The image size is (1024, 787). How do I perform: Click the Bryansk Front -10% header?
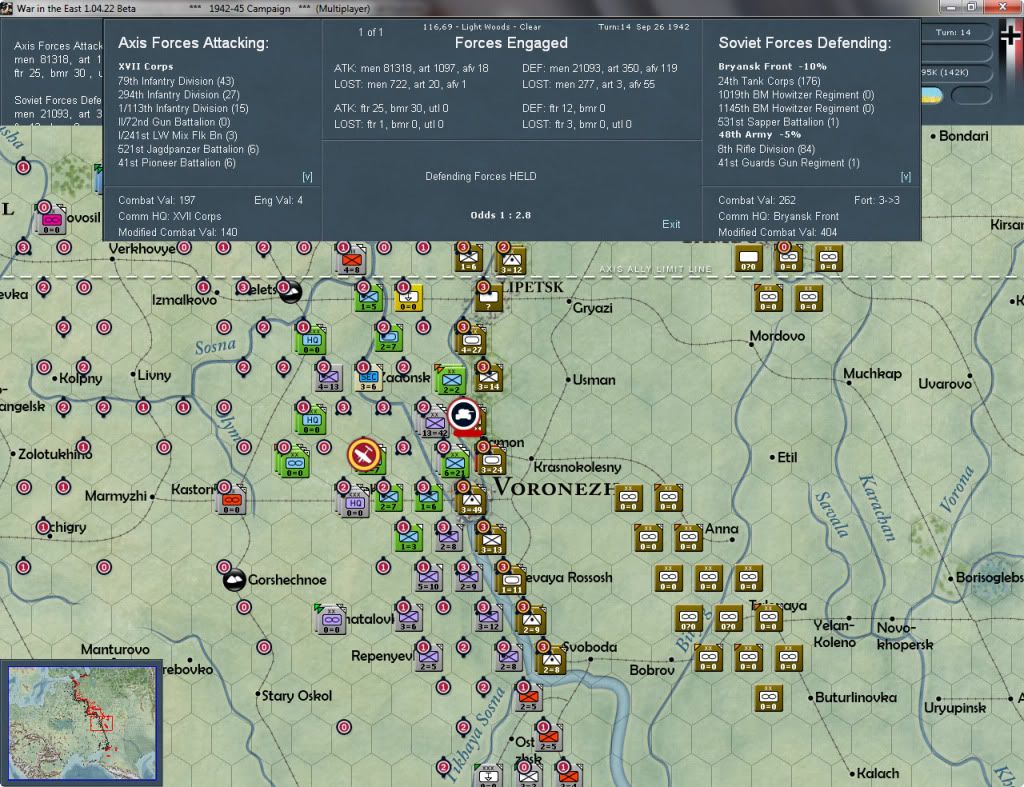pyautogui.click(x=772, y=67)
